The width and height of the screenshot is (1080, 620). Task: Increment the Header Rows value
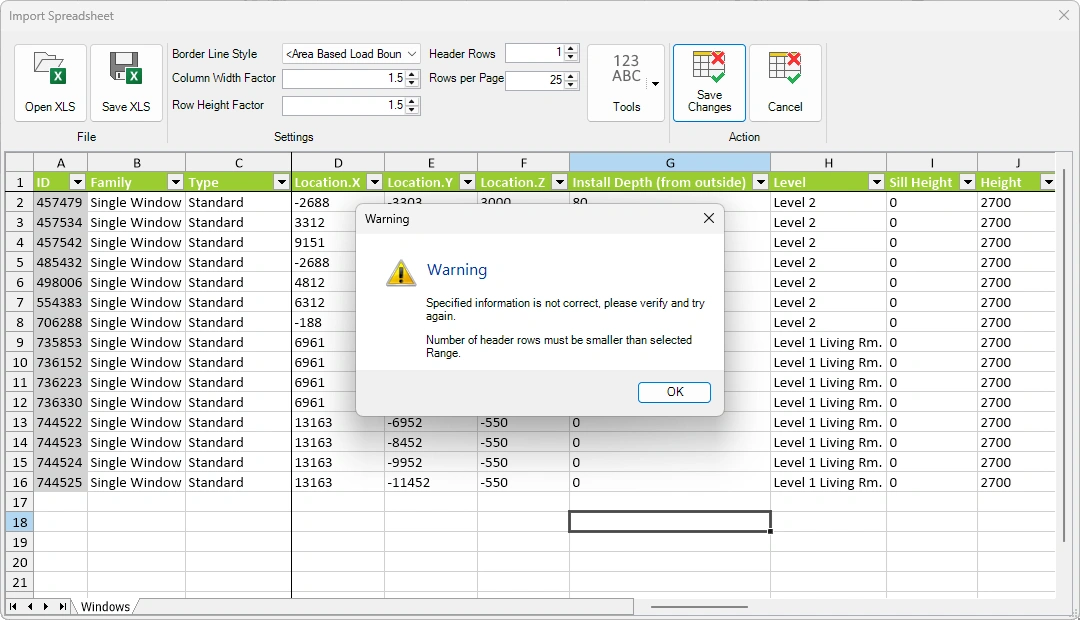pos(570,48)
